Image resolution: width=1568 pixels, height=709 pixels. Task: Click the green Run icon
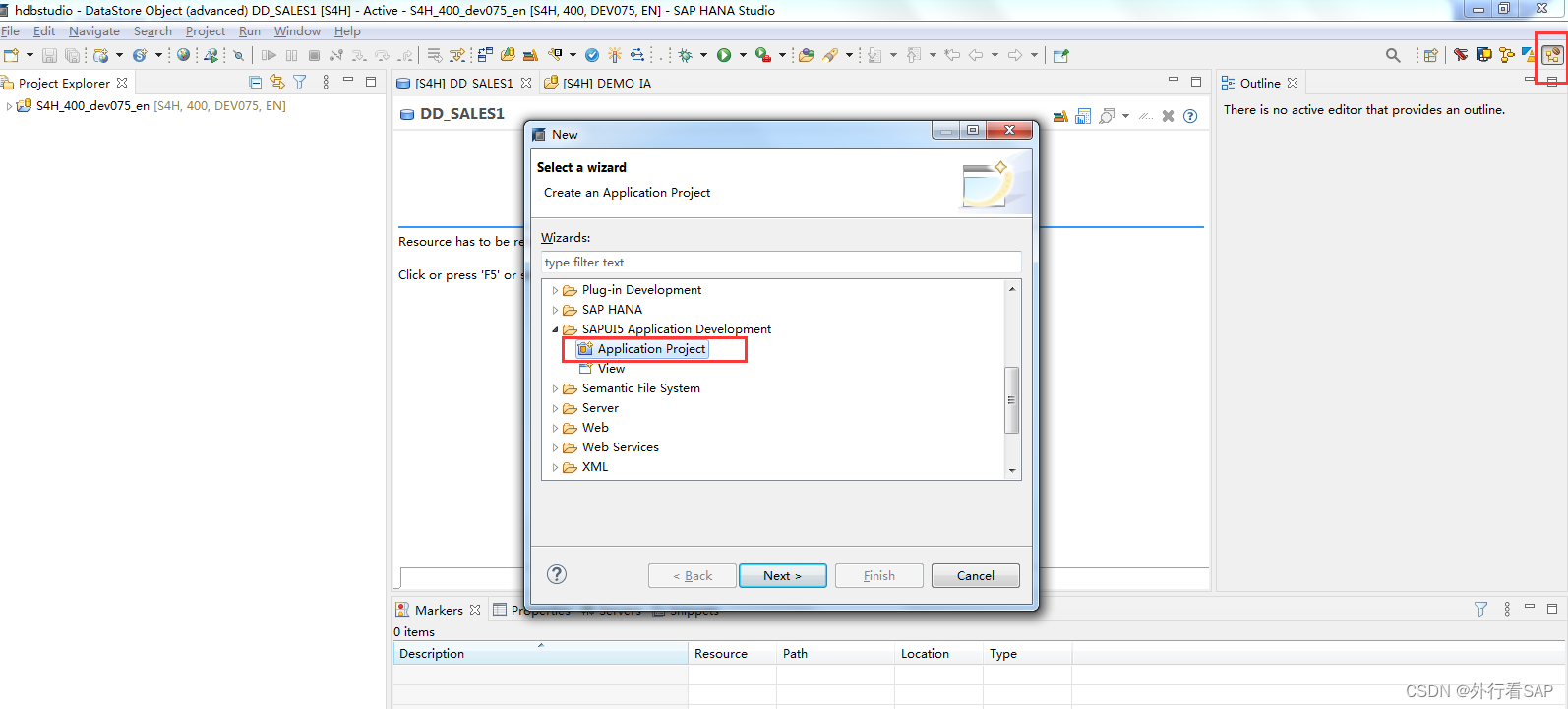pos(724,55)
